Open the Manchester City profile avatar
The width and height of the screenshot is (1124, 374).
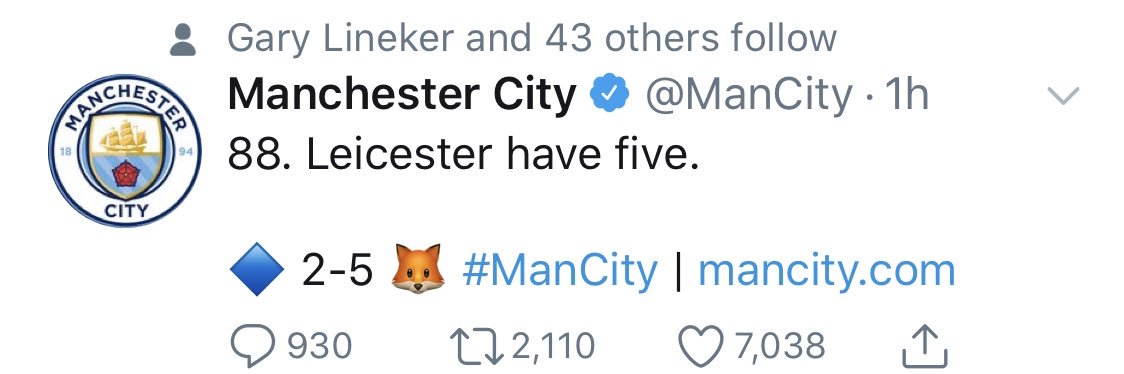click(x=125, y=151)
